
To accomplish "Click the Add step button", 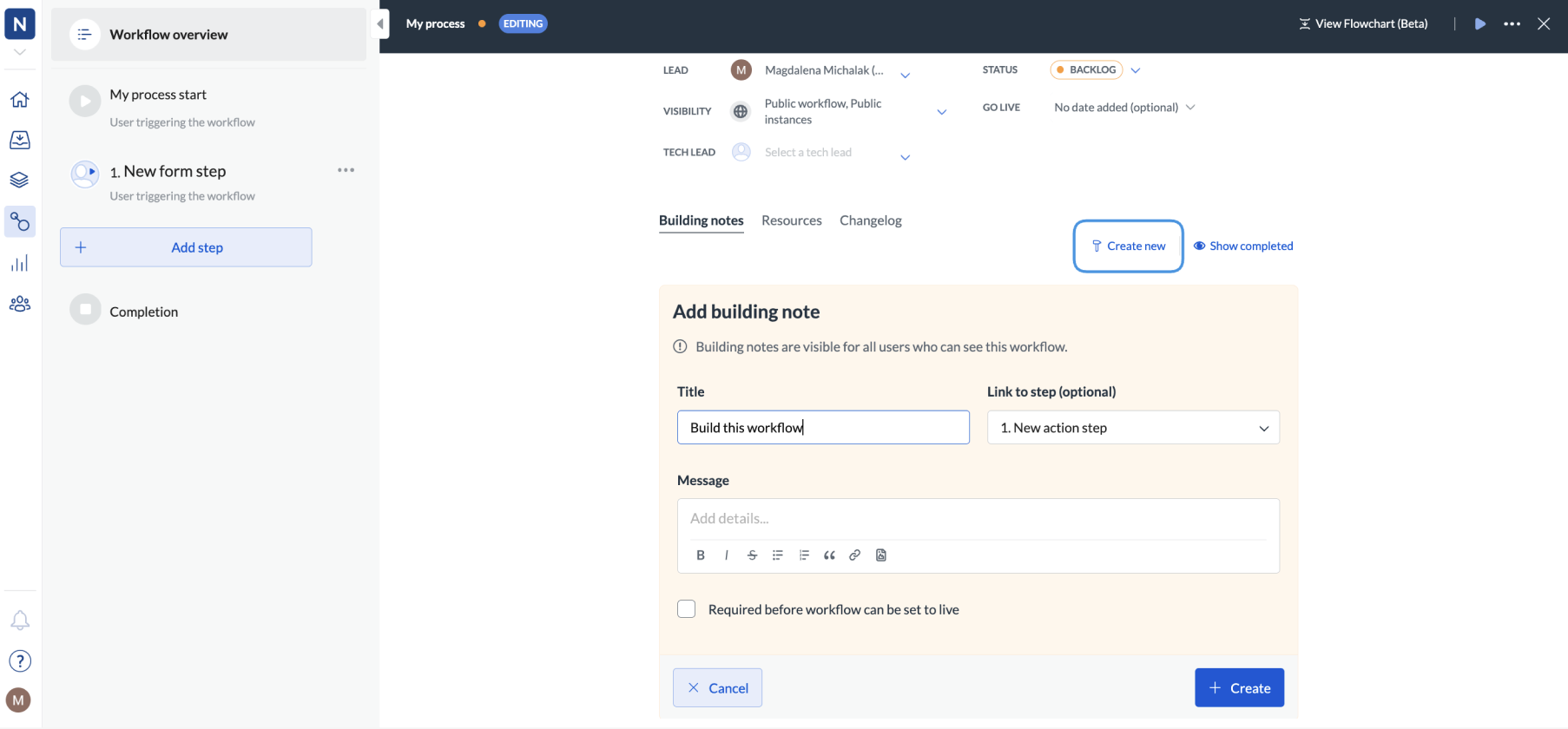I will click(x=186, y=247).
